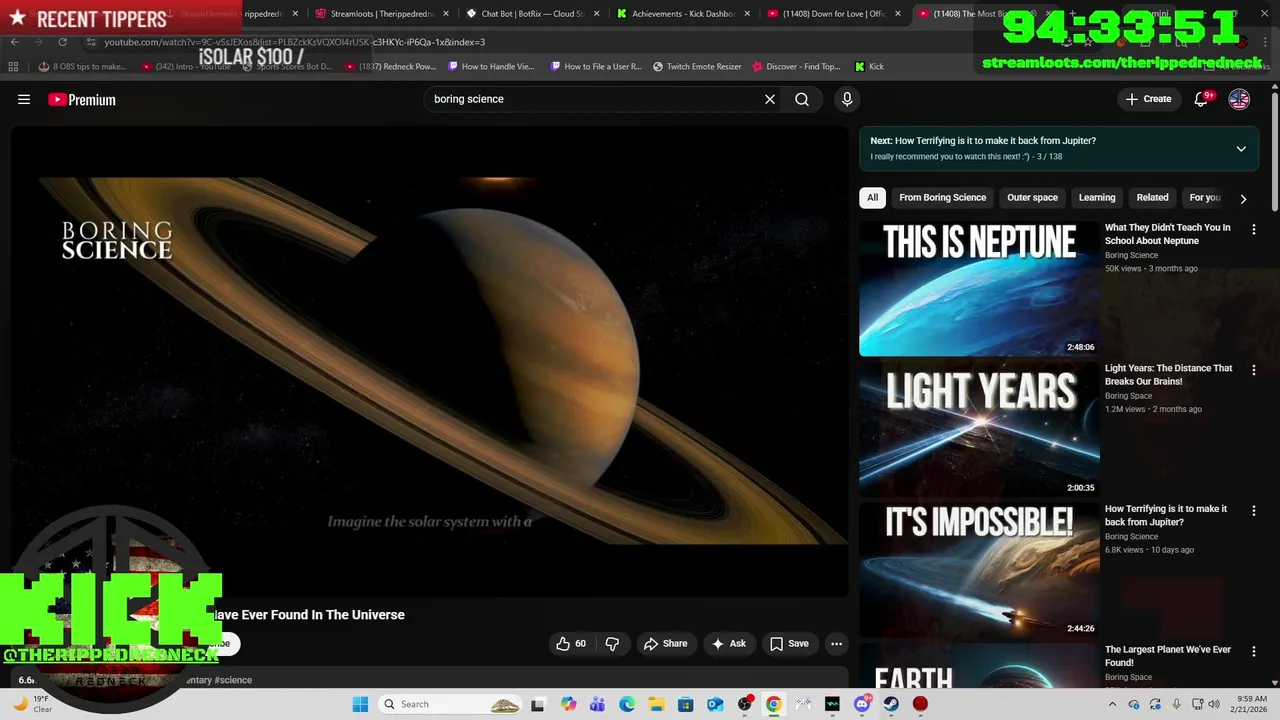Open more actions ellipsis under video
Screen dimensions: 1280x720
(837, 644)
